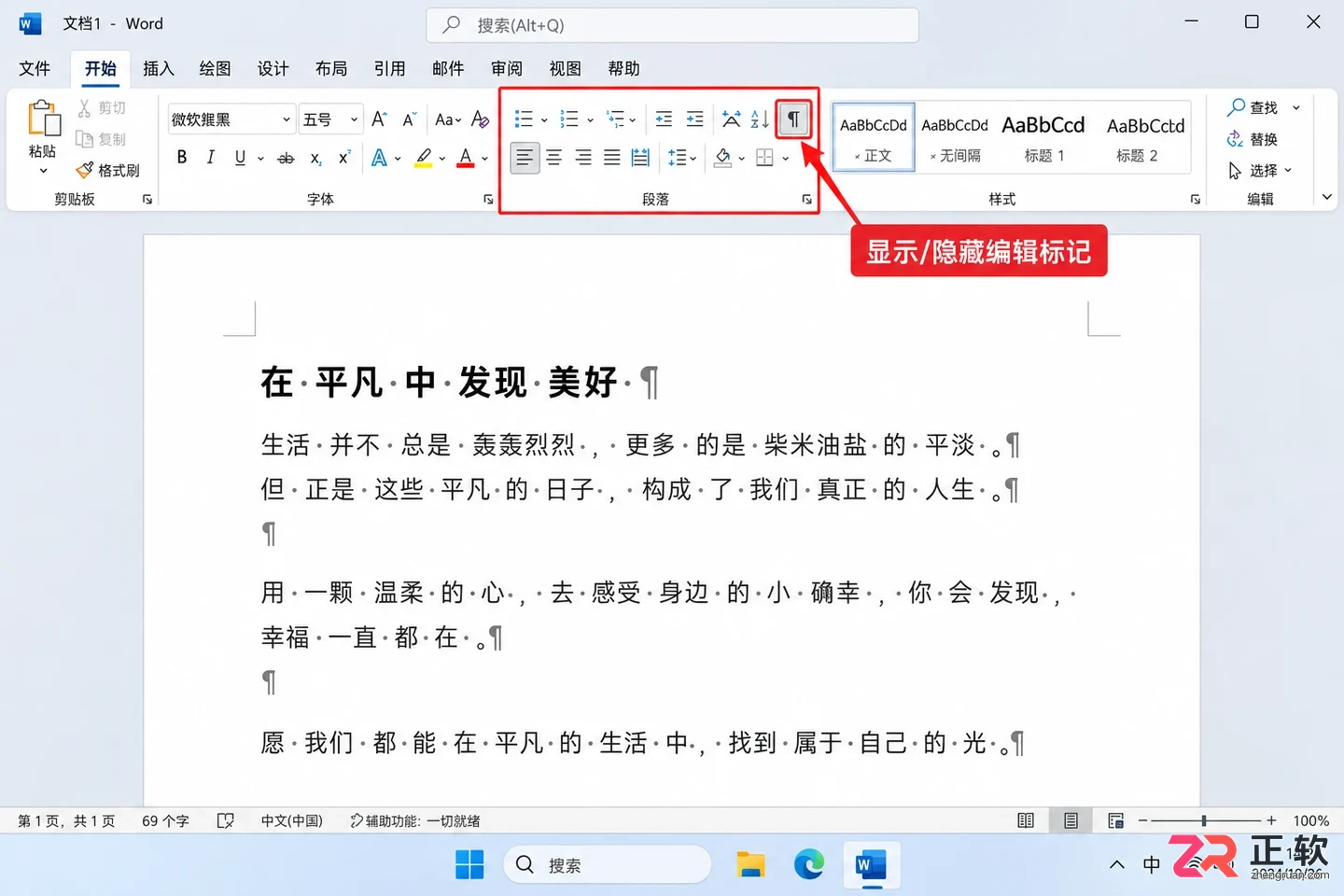Open the font size dropdown 五号

354,119
